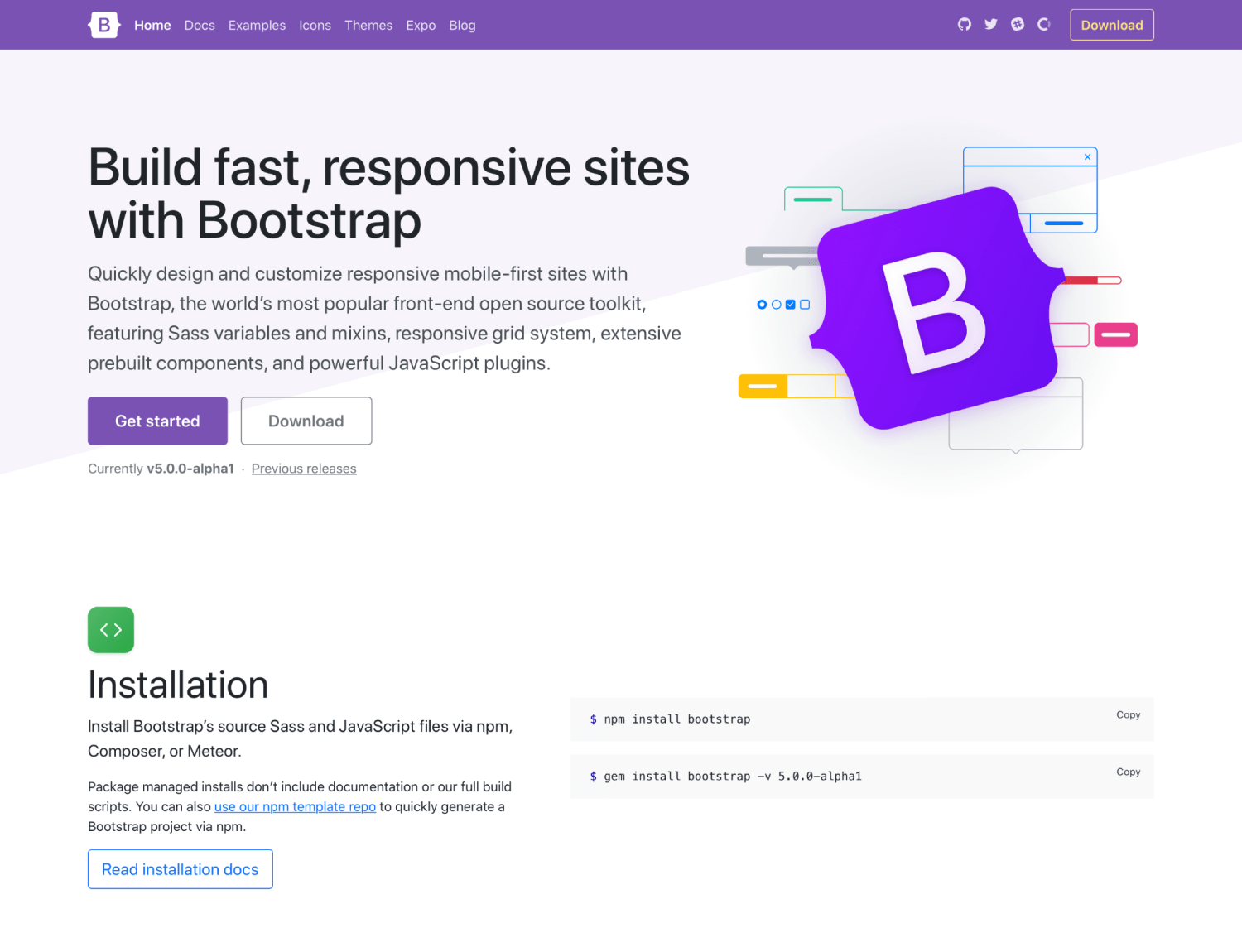Image resolution: width=1242 pixels, height=952 pixels.
Task: Click the Get started button
Action: 157,421
